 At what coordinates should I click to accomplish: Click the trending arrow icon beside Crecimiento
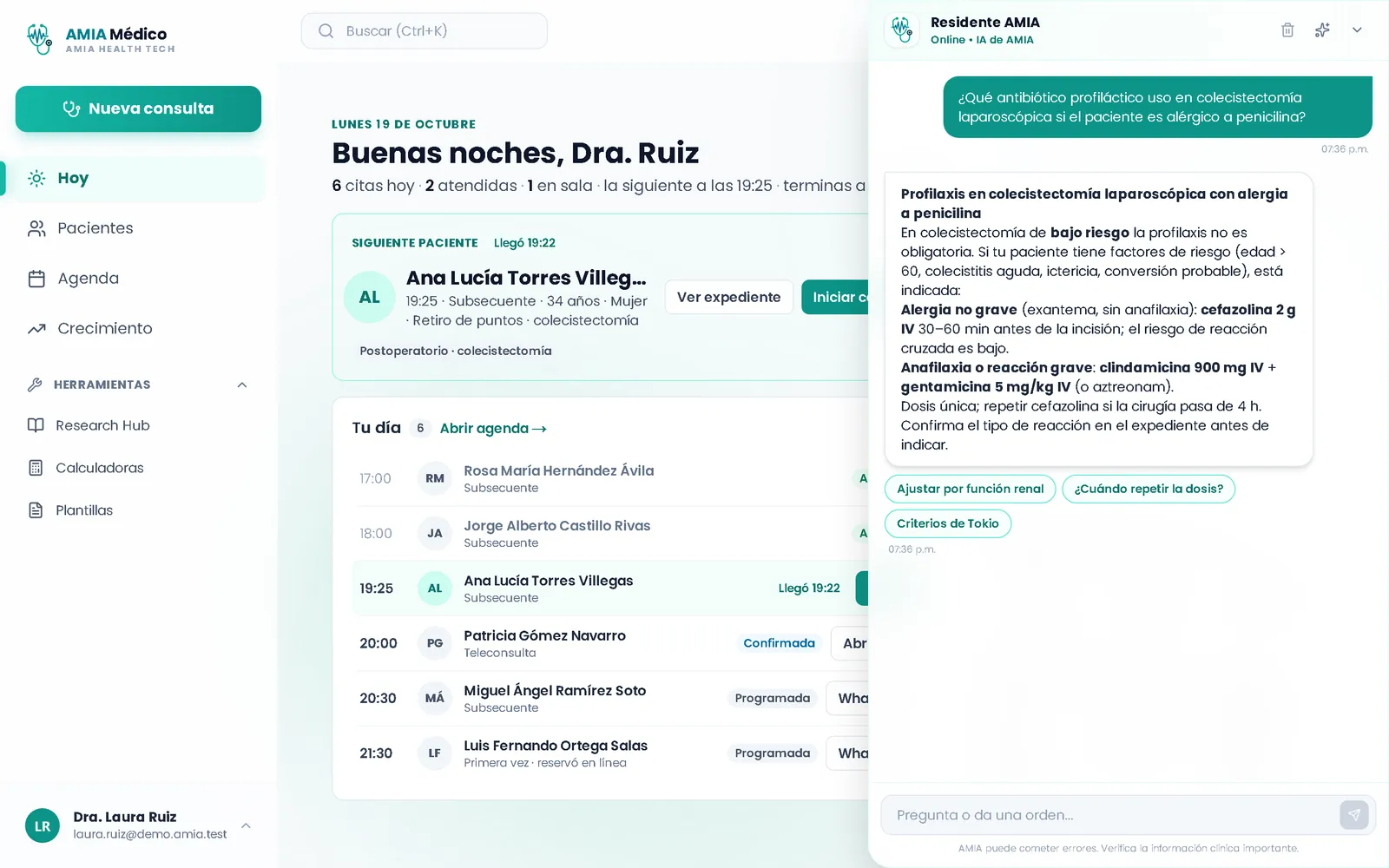coord(36,329)
